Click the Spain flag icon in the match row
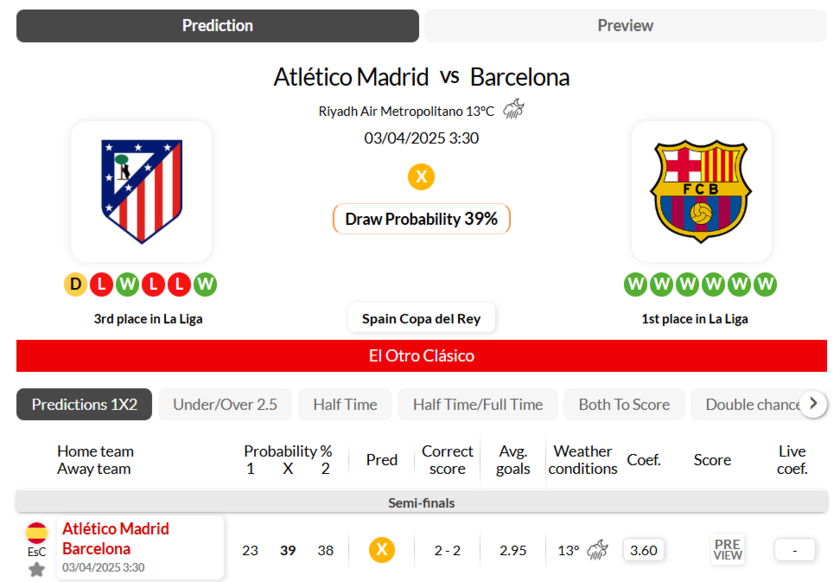This screenshot has height=582, width=840. [37, 532]
